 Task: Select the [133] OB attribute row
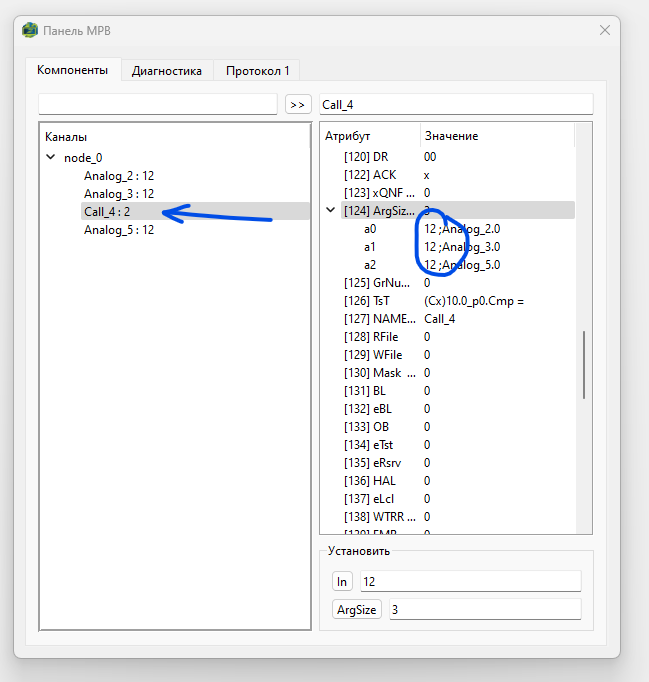[458, 427]
